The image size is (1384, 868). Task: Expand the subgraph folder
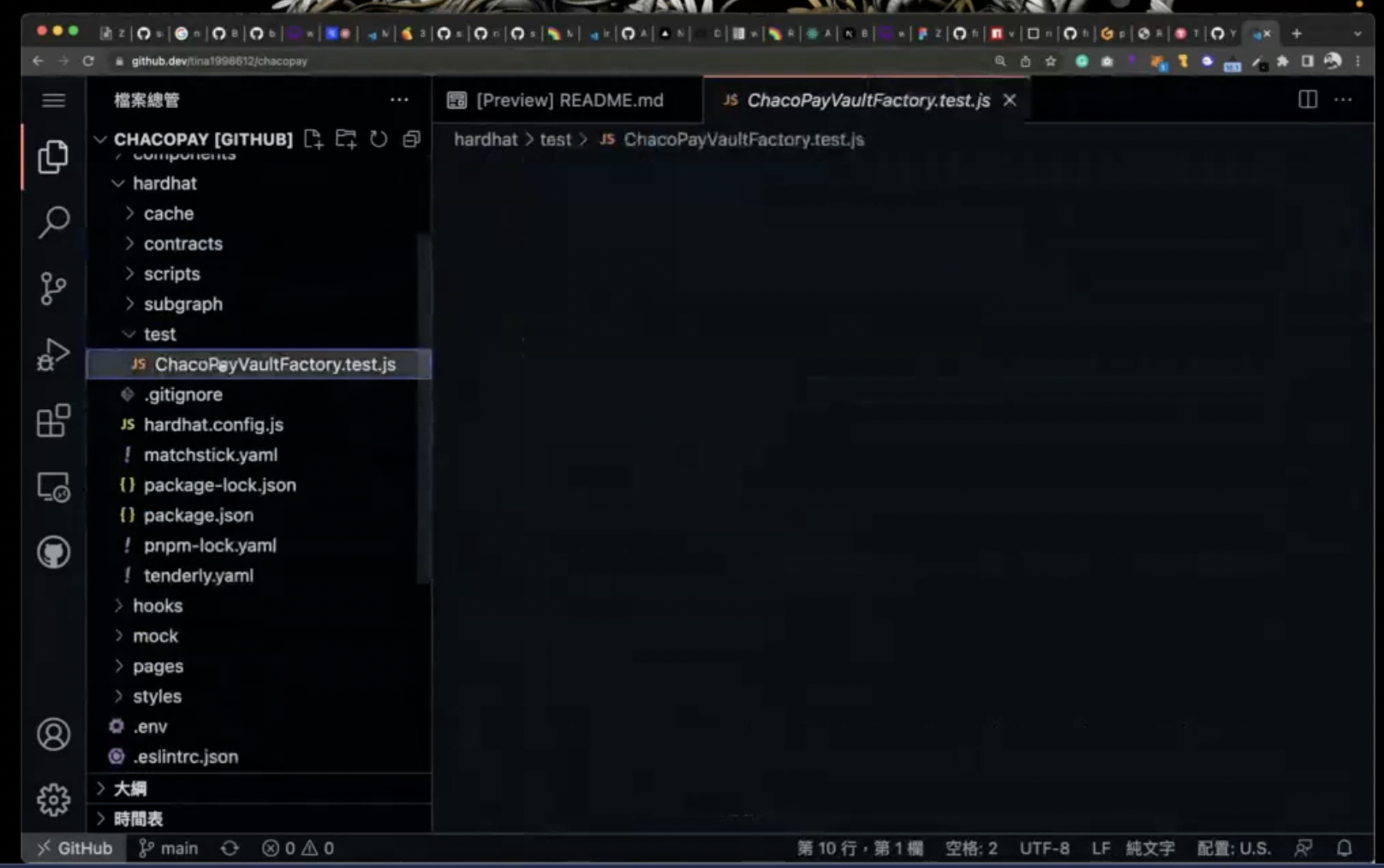tap(182, 304)
